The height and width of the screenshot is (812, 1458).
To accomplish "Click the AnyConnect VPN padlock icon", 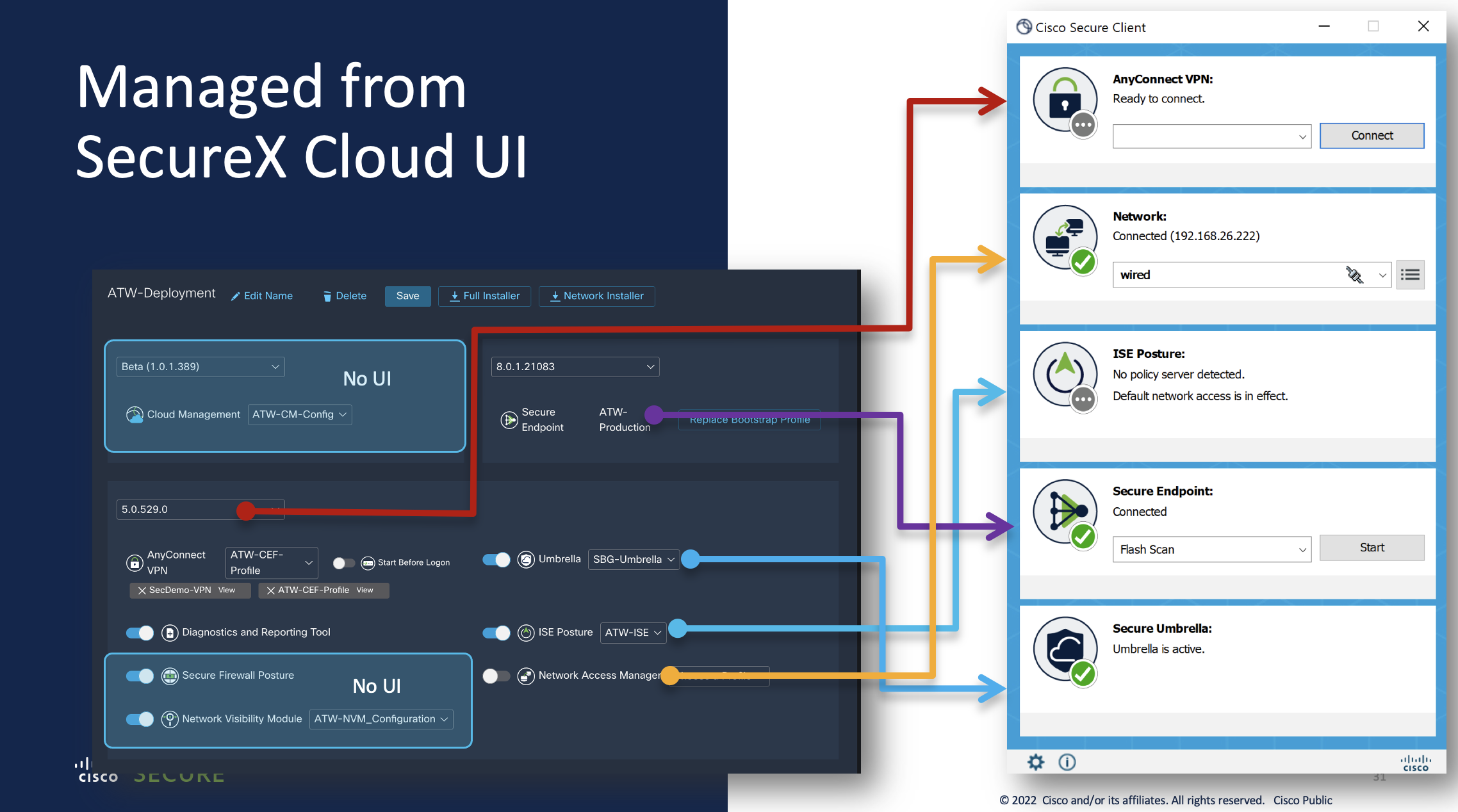I will 1065,100.
